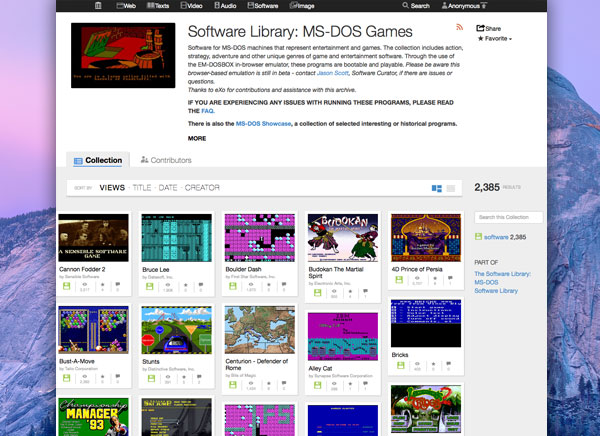Click software floppy icon on Alley Cat
This screenshot has width=600, height=436.
317,385
